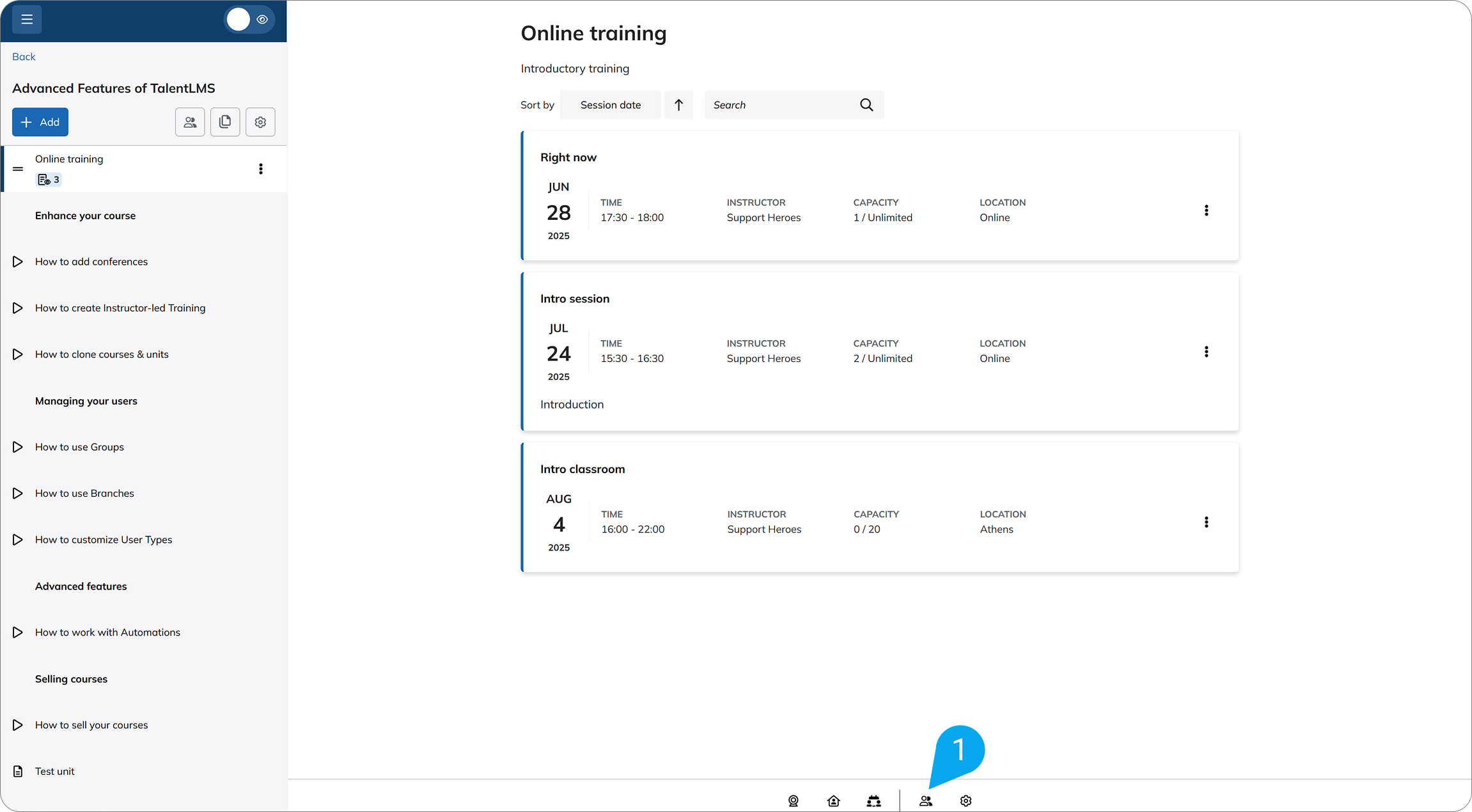Click the Intro session title
The height and width of the screenshot is (812, 1472).
pos(575,299)
